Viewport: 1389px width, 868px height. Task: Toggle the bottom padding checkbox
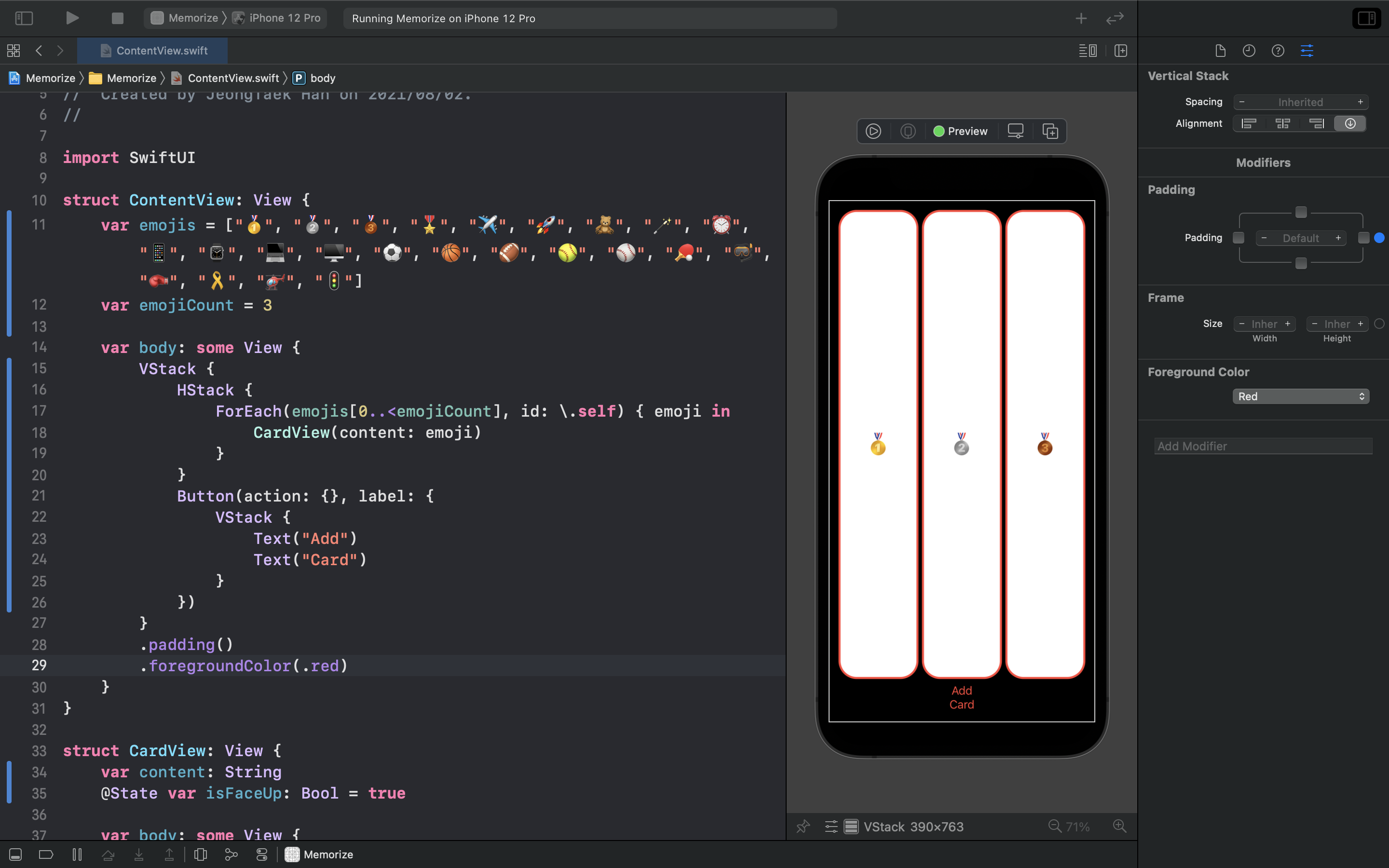[1301, 263]
